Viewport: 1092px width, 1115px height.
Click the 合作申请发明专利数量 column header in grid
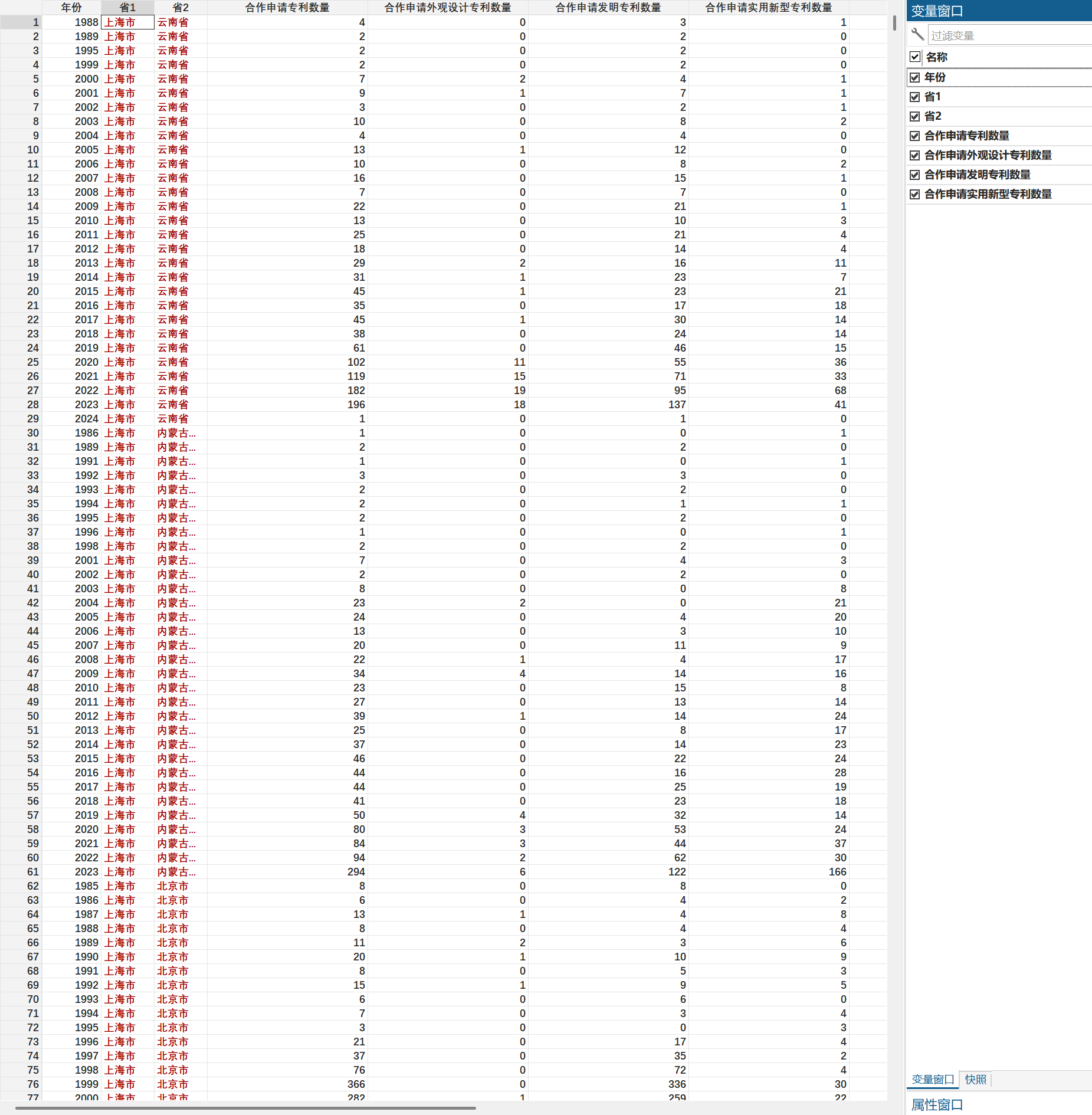(608, 7)
